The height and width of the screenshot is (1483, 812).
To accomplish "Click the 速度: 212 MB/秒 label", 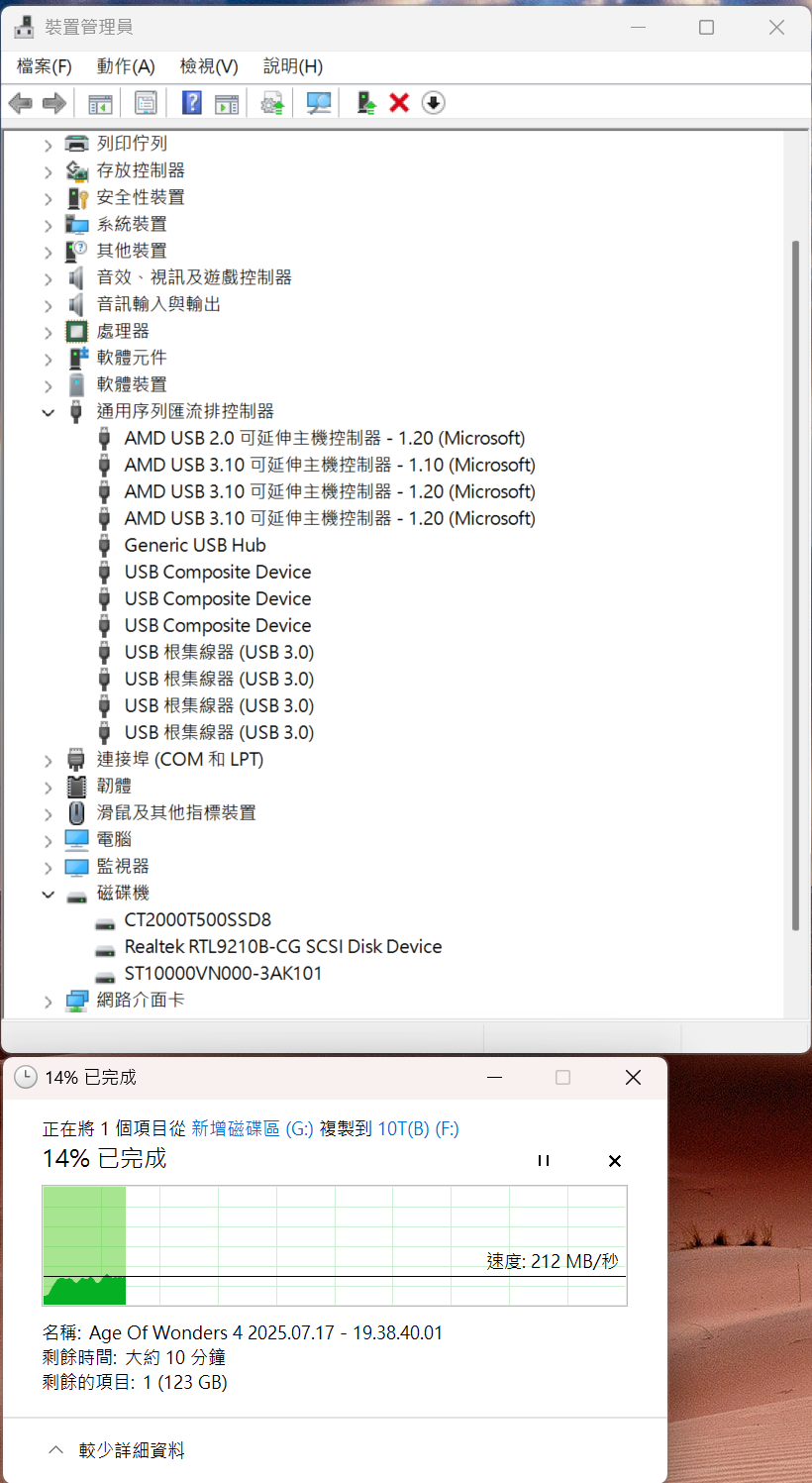I will 553,1261.
